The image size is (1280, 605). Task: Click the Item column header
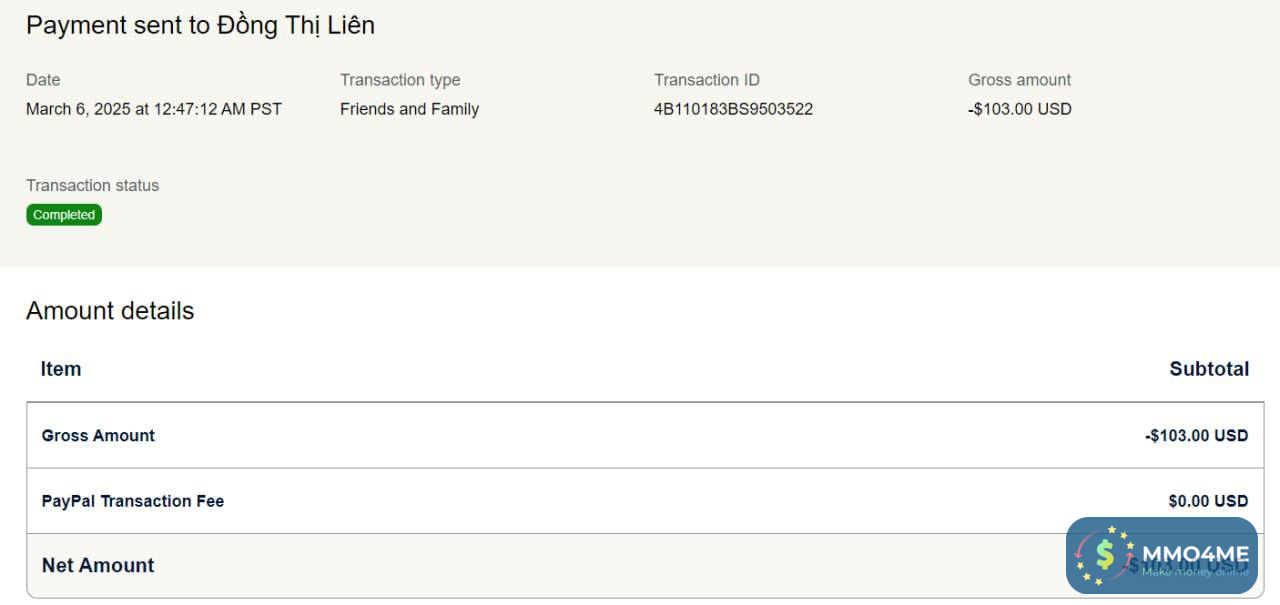(61, 369)
